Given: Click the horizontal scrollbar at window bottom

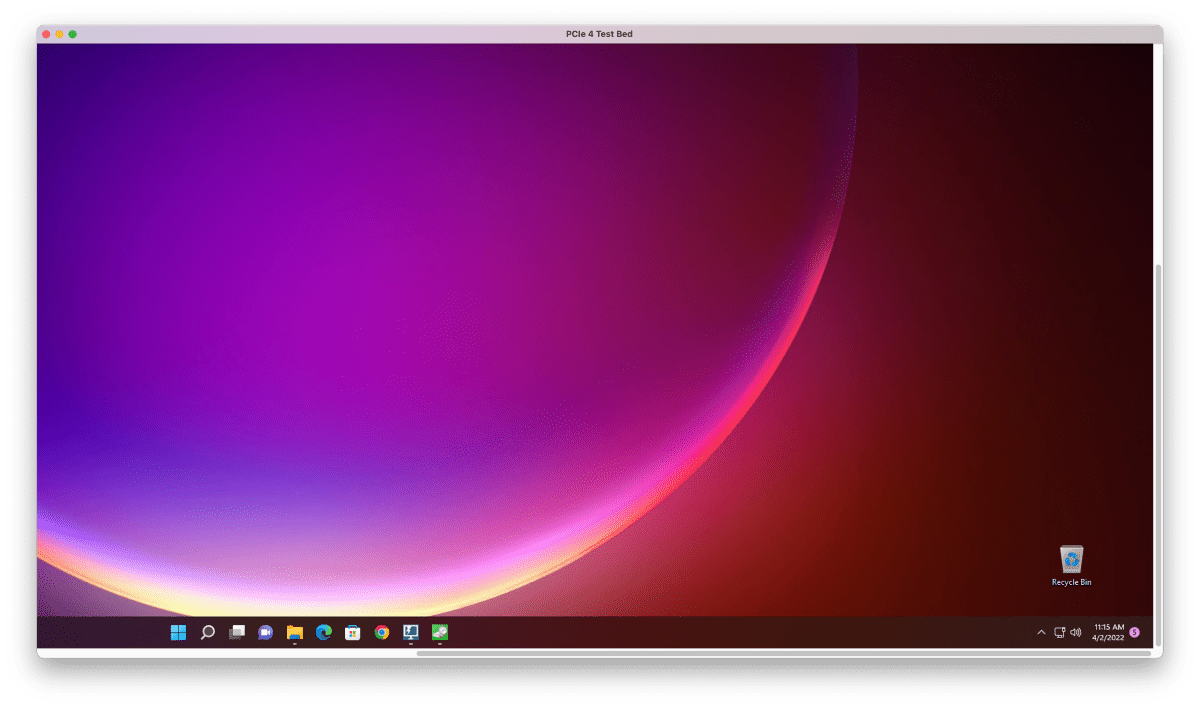Looking at the screenshot, I should [x=783, y=653].
